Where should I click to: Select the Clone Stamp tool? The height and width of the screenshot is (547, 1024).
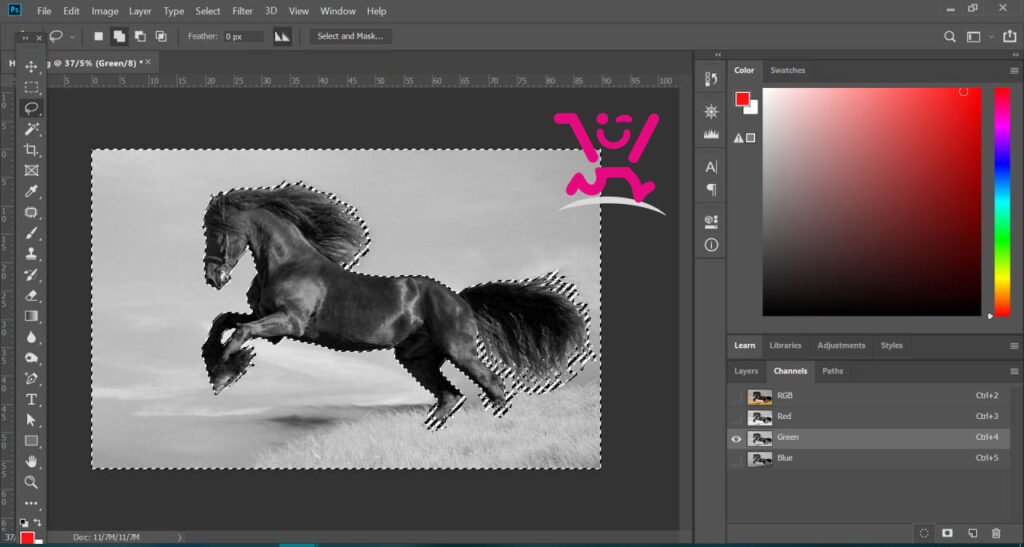click(x=31, y=254)
